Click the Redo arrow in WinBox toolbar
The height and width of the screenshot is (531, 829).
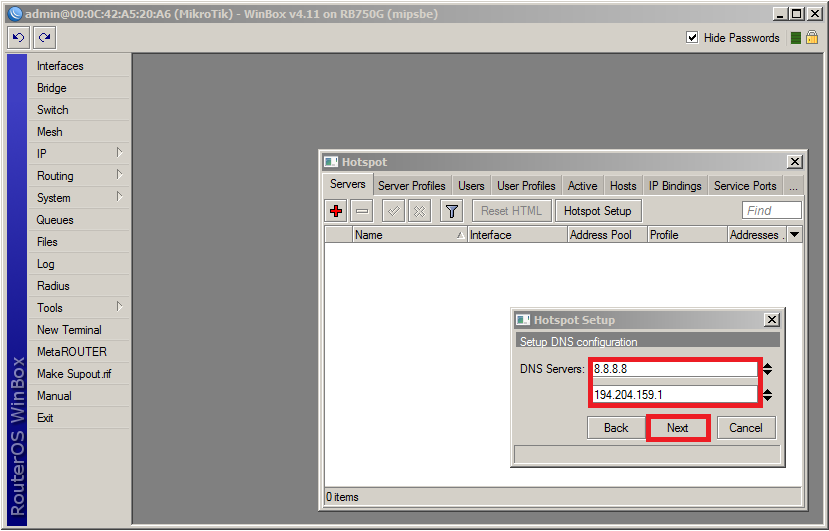[44, 38]
